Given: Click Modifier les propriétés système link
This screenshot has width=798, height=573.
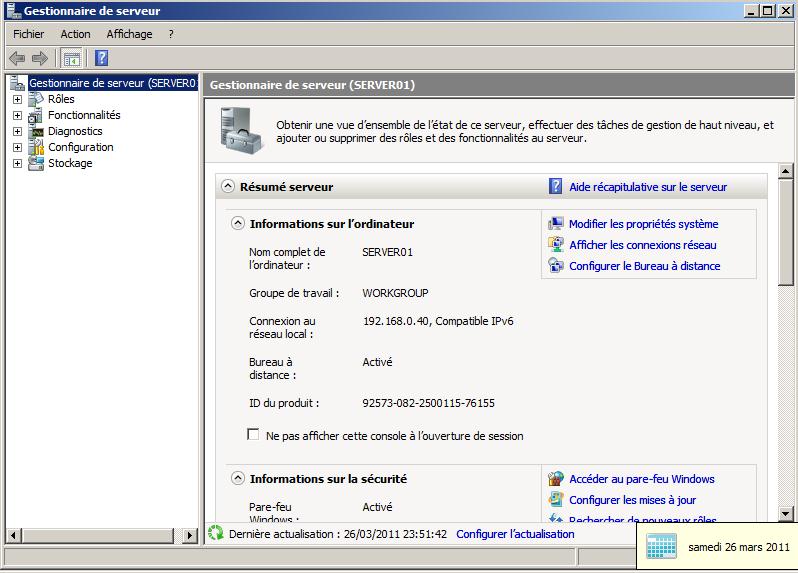Looking at the screenshot, I should (643, 224).
